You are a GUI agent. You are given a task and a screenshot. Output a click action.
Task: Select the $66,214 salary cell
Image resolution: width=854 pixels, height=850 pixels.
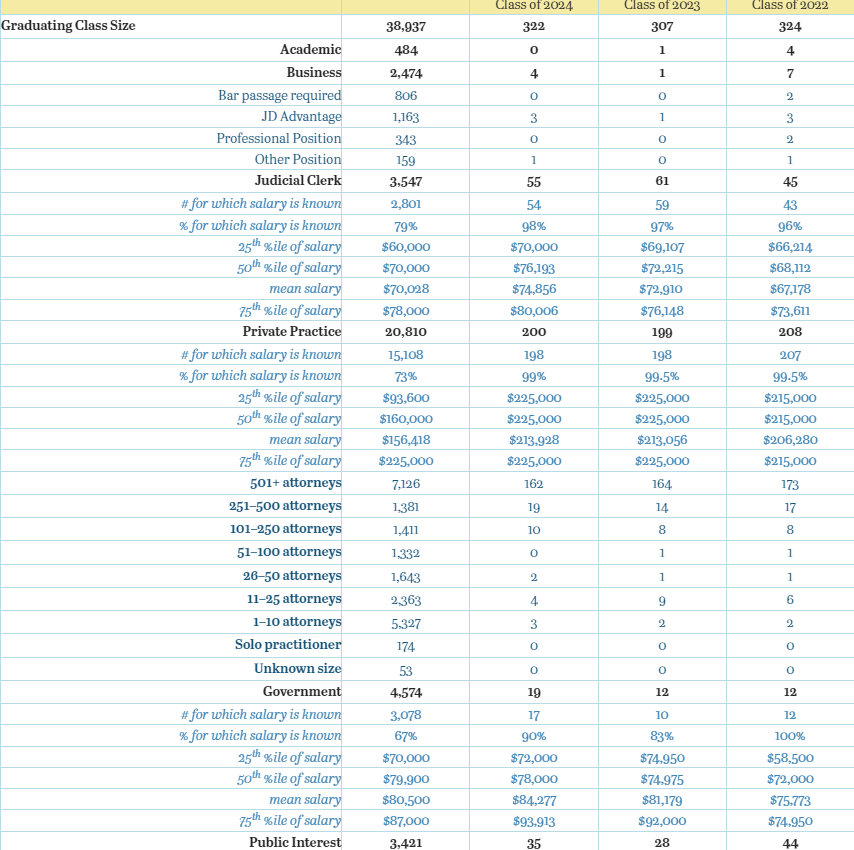[x=790, y=247]
